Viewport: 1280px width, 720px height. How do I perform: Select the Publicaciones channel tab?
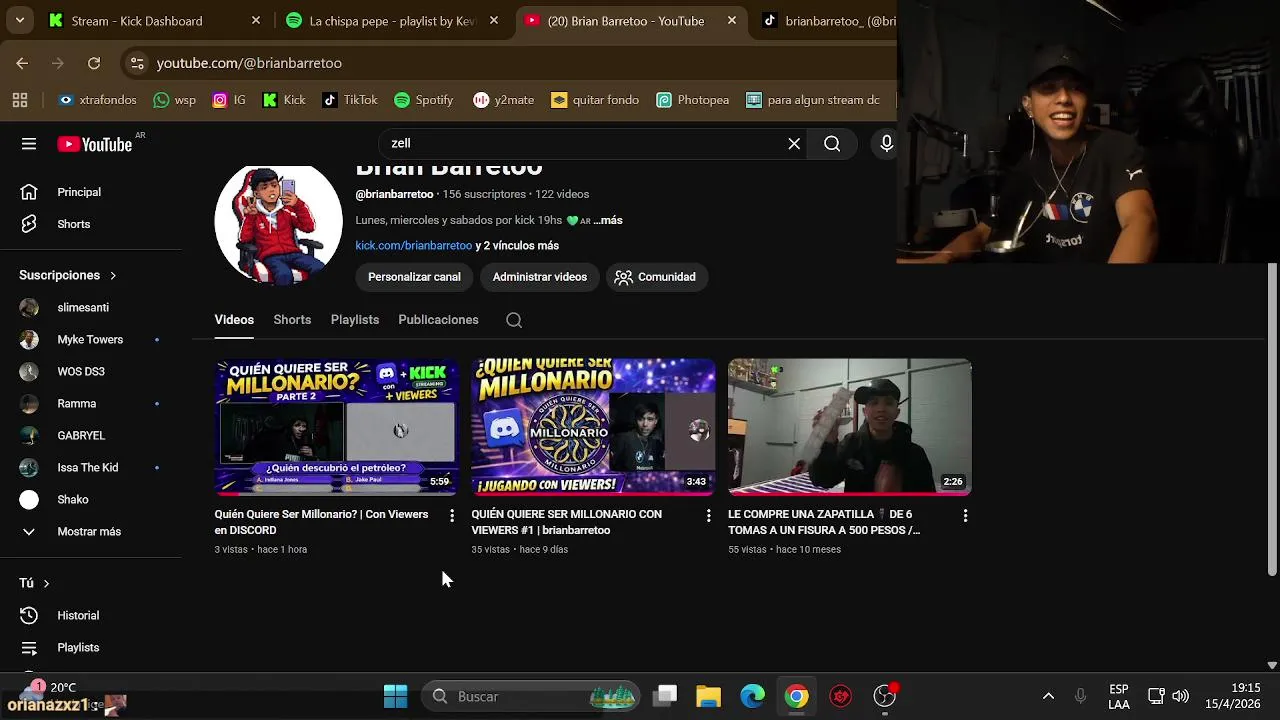click(438, 320)
